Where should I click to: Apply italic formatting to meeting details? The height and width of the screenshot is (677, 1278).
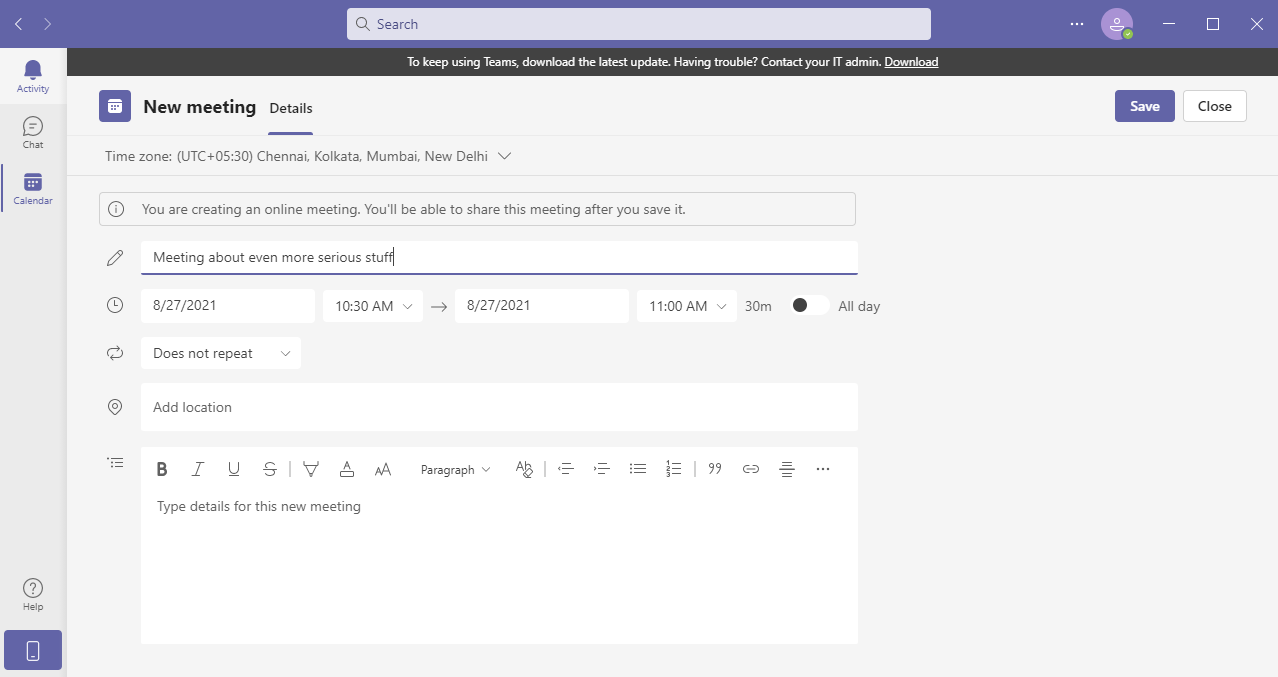pos(198,469)
